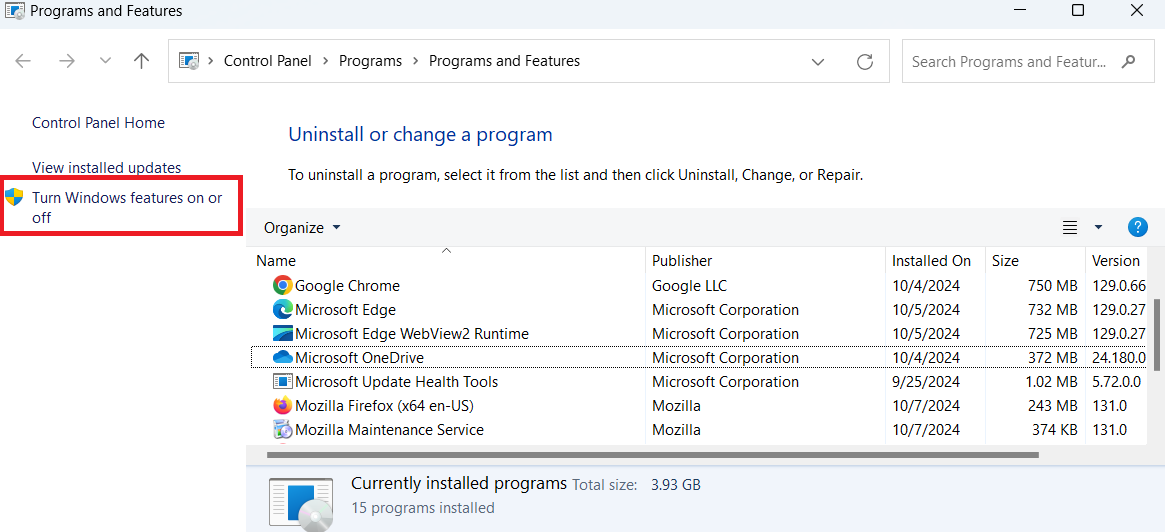
Task: Click the Back navigation arrow
Action: 23,61
